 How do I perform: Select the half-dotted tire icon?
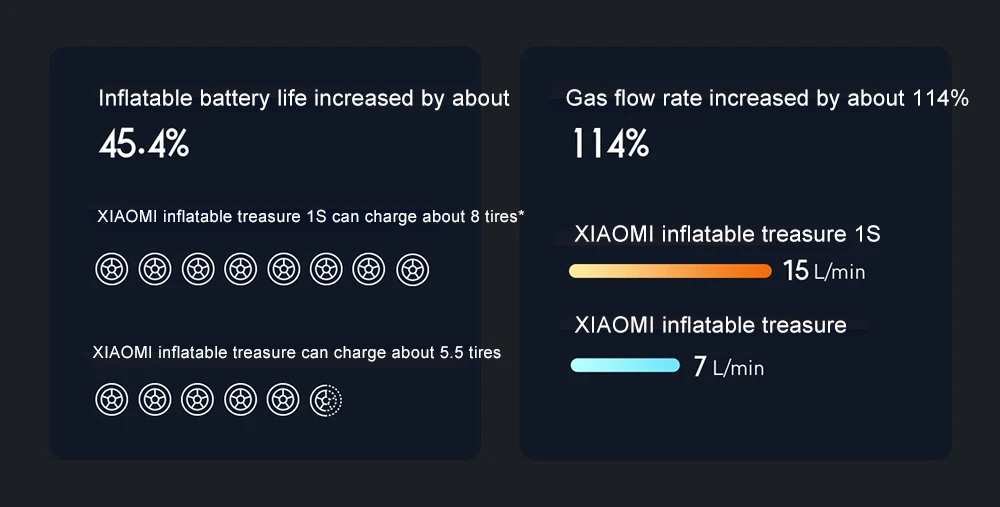tap(326, 400)
